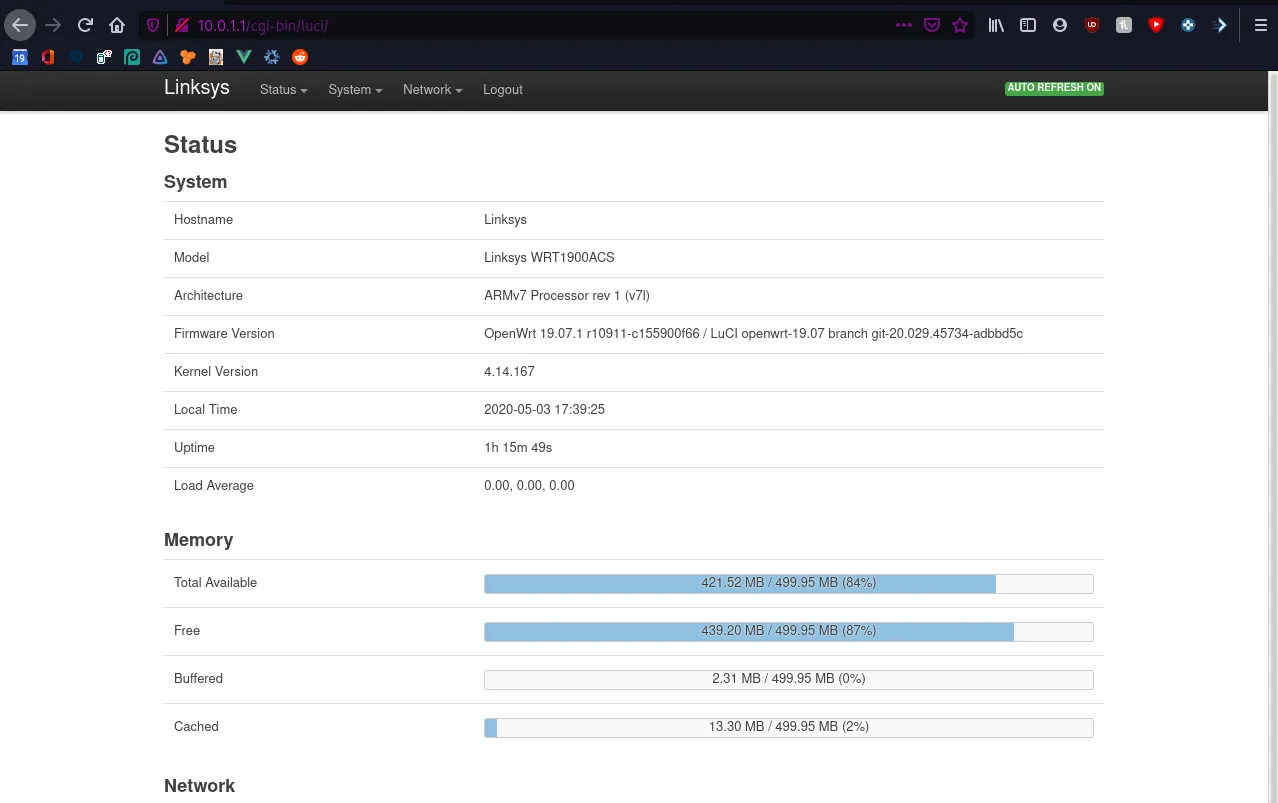Open the browser home page
This screenshot has height=803, width=1278.
117,25
